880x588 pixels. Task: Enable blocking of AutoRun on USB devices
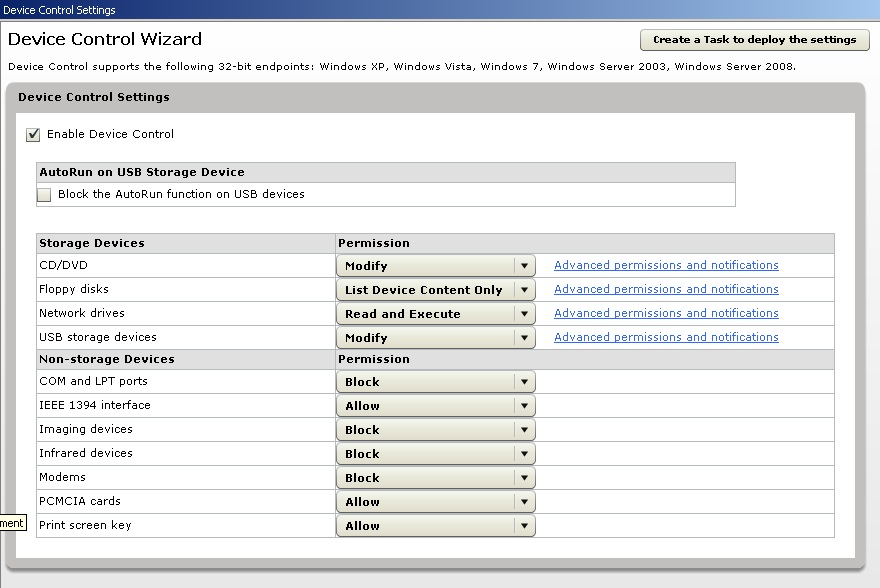tap(43, 194)
